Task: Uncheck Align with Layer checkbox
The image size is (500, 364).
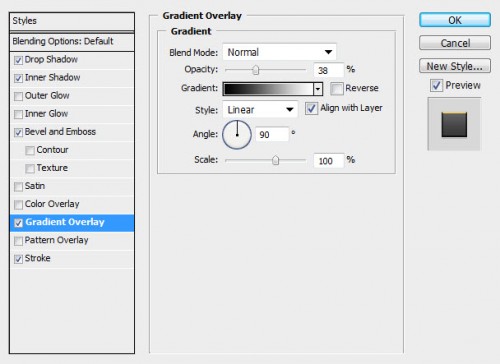Action: 311,109
